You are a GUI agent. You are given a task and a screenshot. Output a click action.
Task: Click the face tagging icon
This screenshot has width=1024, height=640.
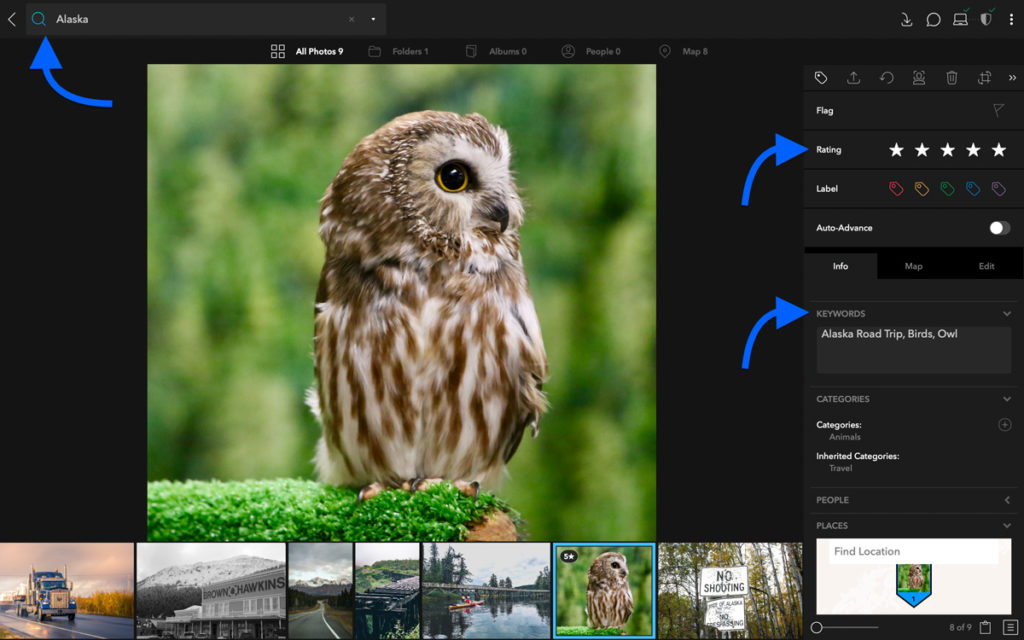click(x=919, y=78)
